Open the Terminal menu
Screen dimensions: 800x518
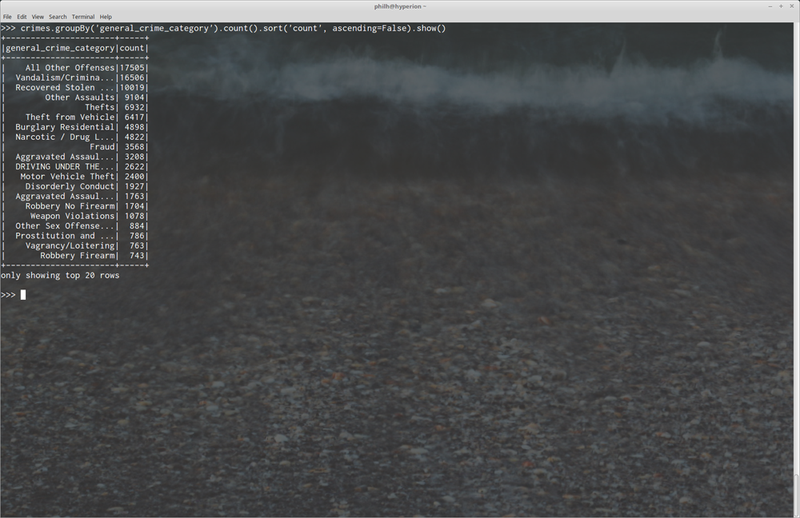(83, 17)
